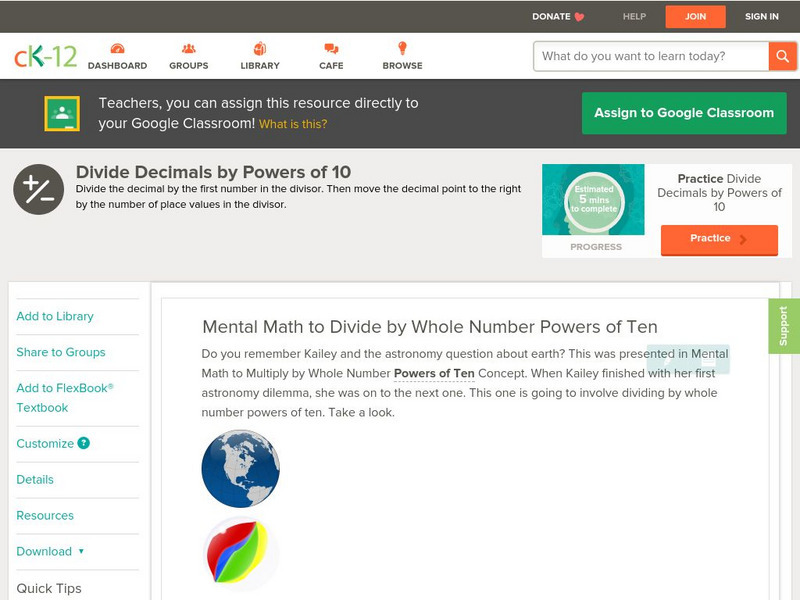Viewport: 800px width, 600px height.
Task: Click the colorful rainbow sphere image
Action: coord(240,552)
